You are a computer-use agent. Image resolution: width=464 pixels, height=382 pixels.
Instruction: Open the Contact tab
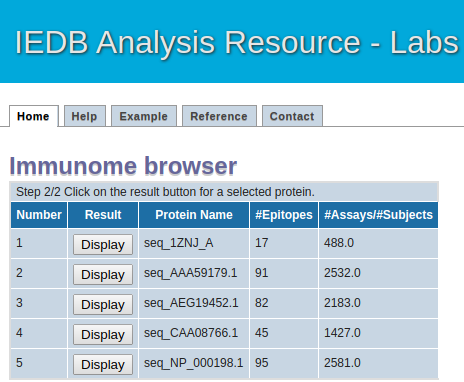[x=292, y=116]
